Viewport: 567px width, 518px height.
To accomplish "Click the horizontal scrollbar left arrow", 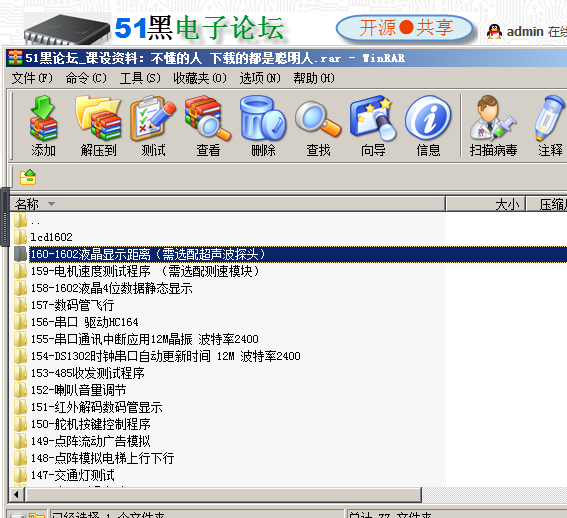I will tap(16, 494).
